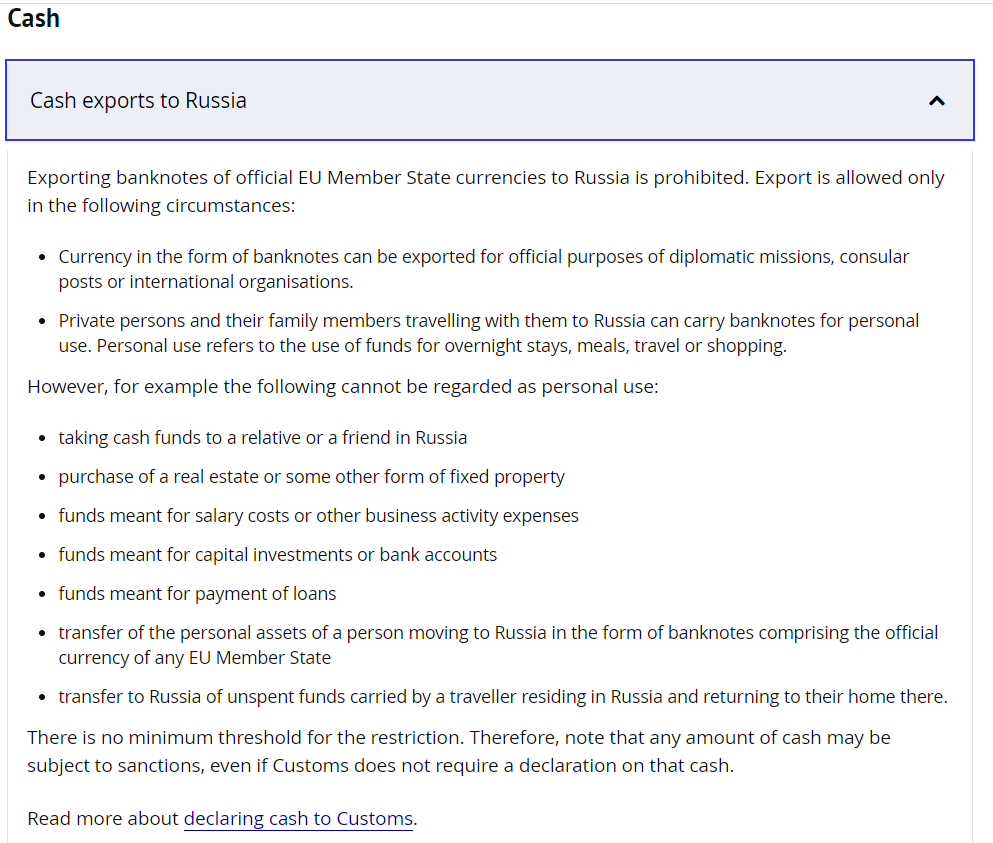This screenshot has height=843, width=993.
Task: Click the words 'Read more about' before the link
Action: (x=103, y=818)
